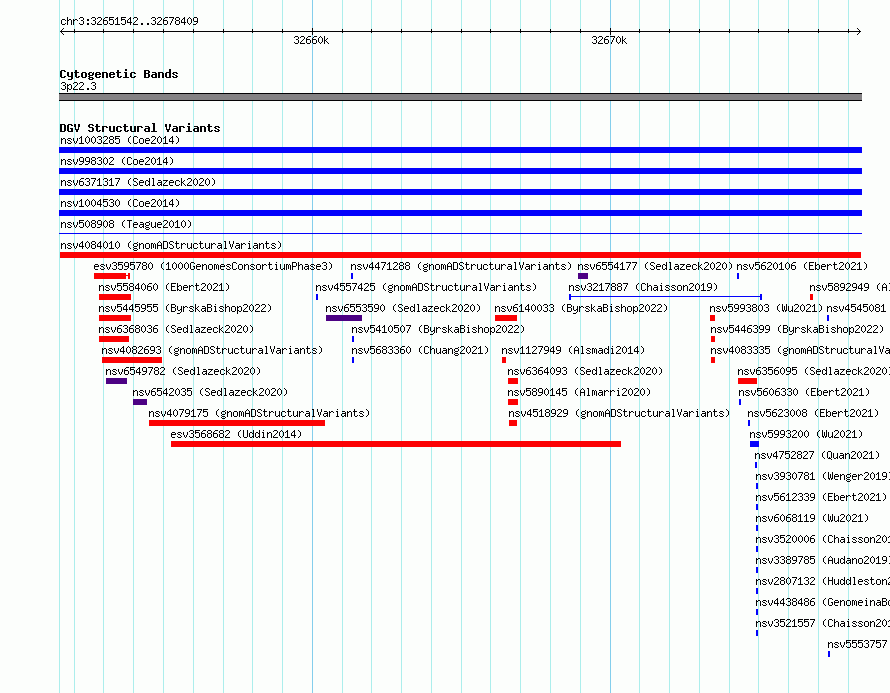Open nsv5612339 (Ebert2021) label
This screenshot has height=693, width=890.
(x=821, y=497)
